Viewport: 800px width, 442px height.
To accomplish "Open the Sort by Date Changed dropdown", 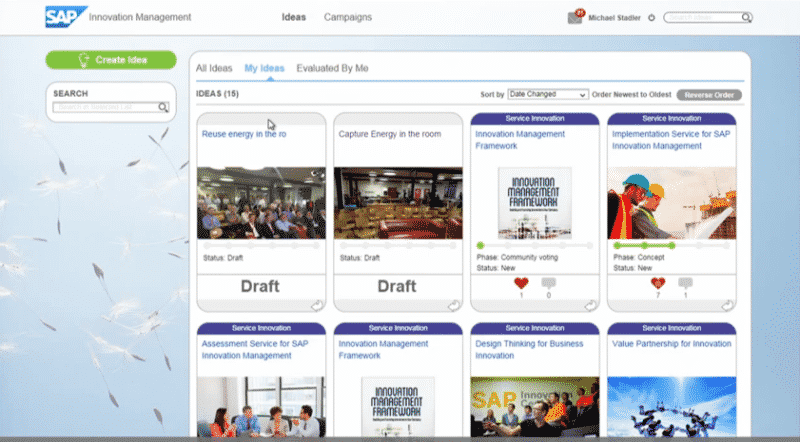I will point(547,94).
